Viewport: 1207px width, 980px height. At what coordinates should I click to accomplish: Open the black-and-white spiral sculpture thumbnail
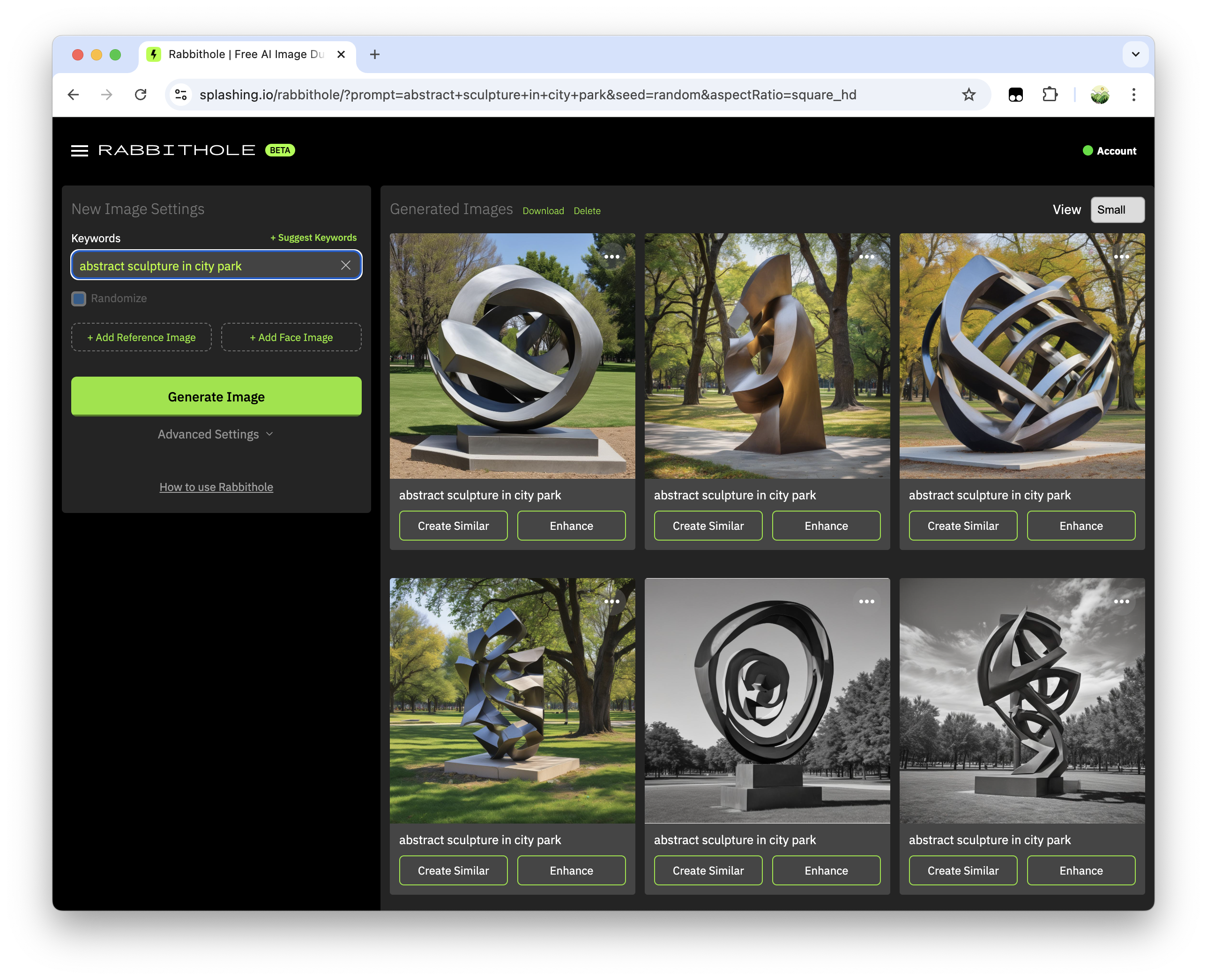[x=767, y=700]
